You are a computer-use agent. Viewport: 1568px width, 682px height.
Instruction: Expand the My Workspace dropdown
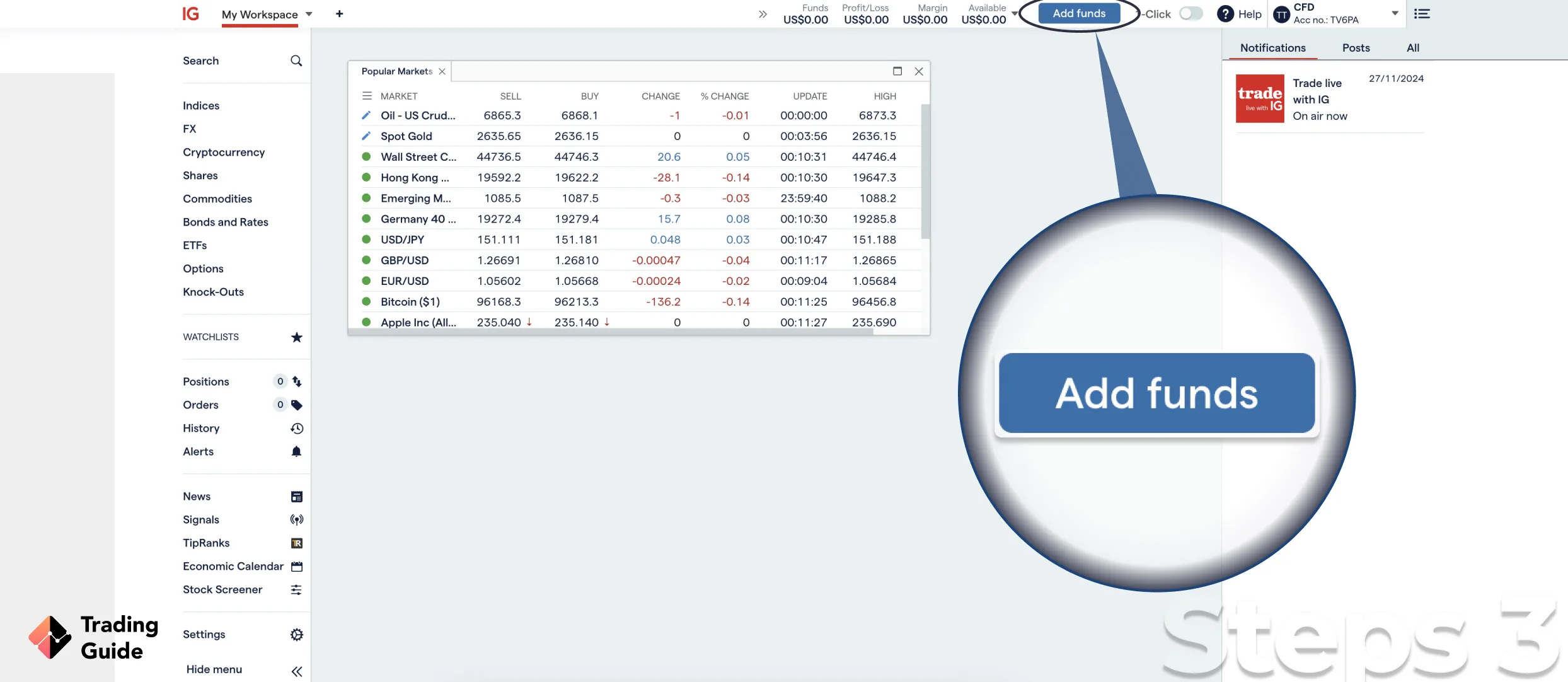point(308,13)
